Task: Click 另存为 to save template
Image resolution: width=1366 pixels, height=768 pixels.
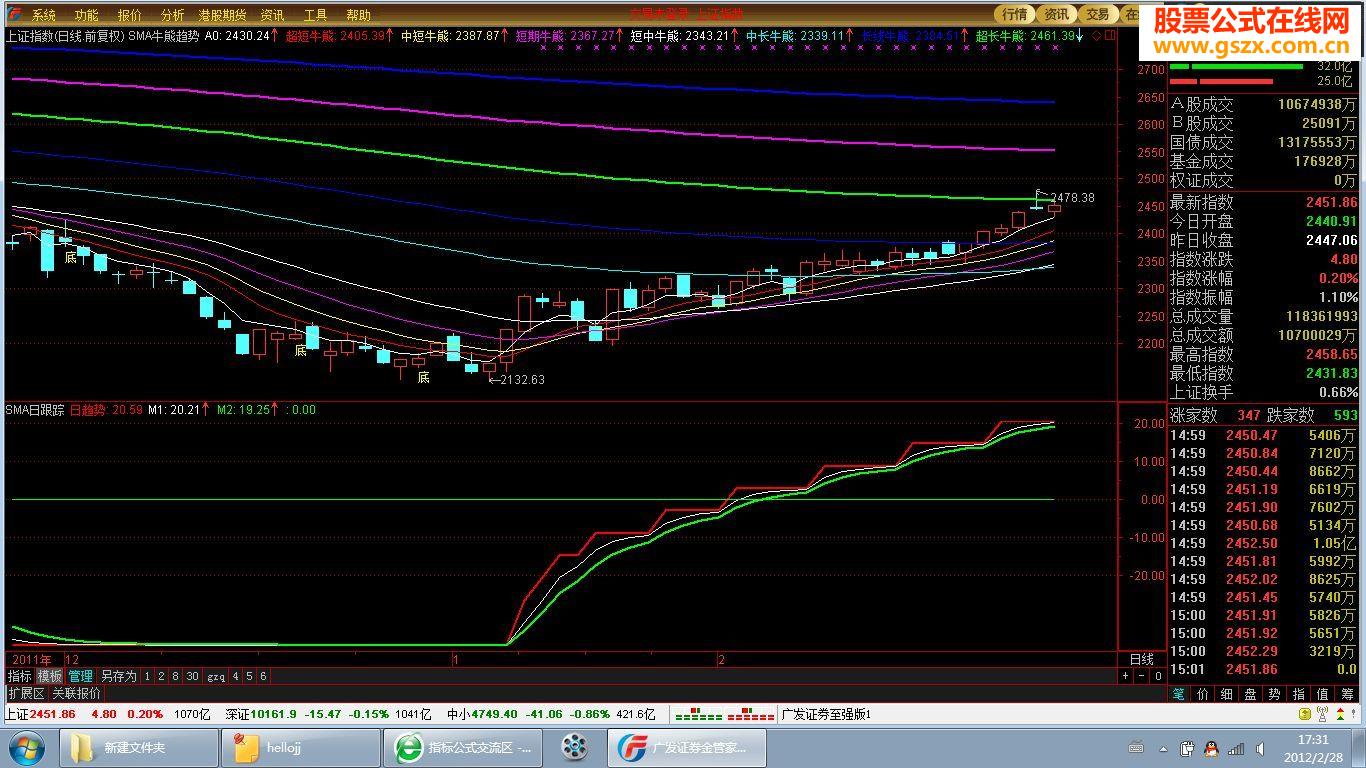Action: (x=118, y=677)
